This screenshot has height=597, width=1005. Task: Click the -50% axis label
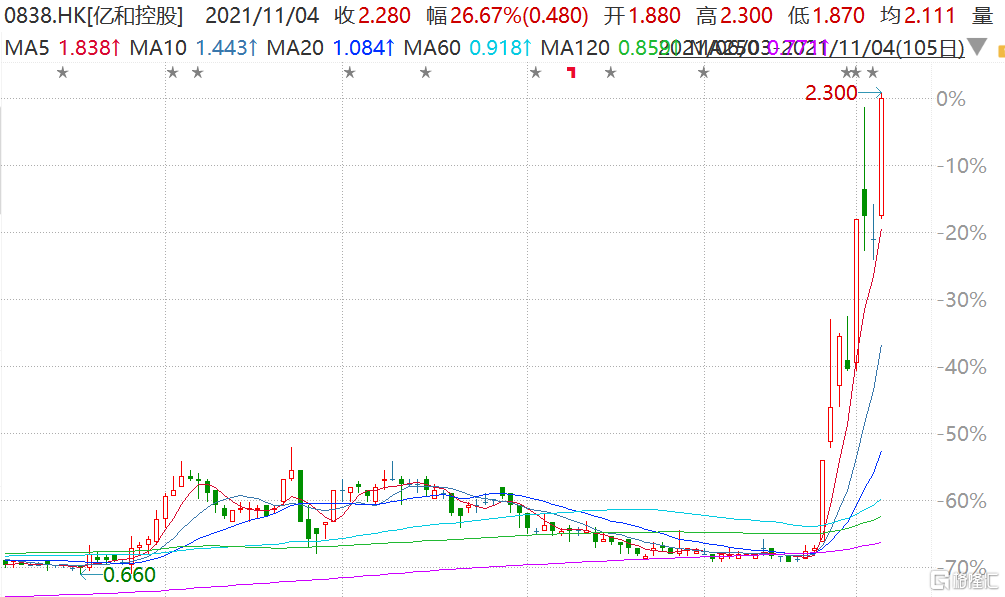pos(961,434)
